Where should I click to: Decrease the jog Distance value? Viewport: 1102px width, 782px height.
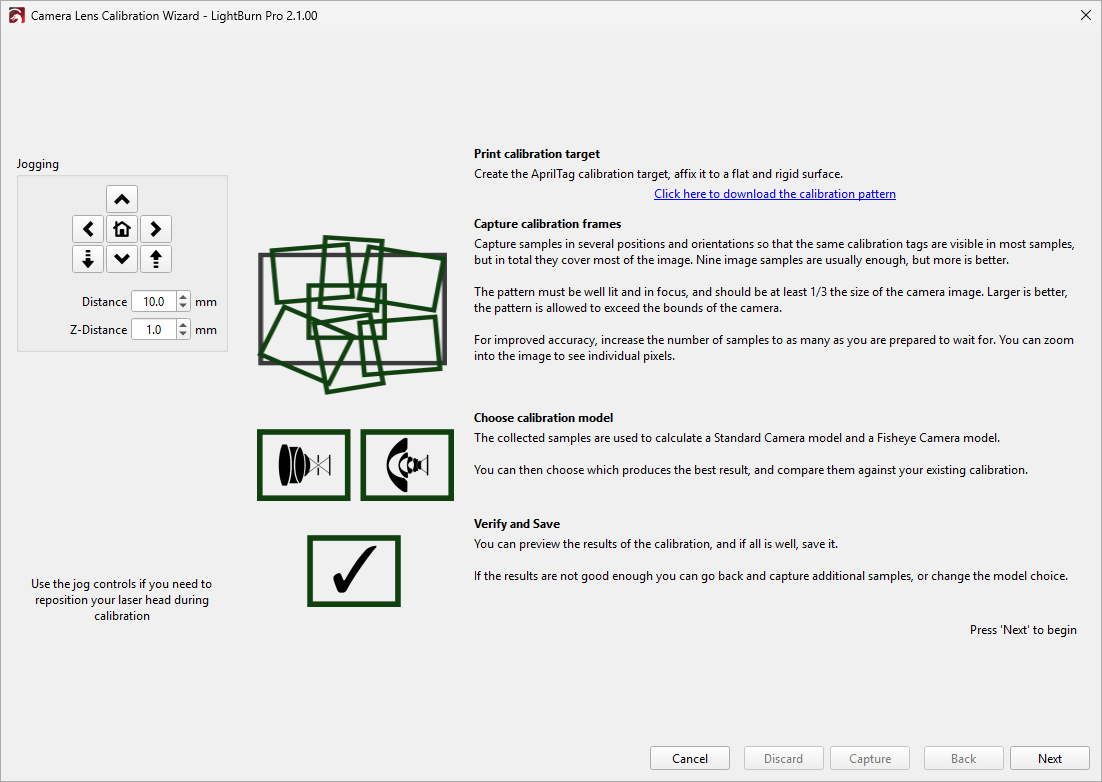[x=183, y=306]
